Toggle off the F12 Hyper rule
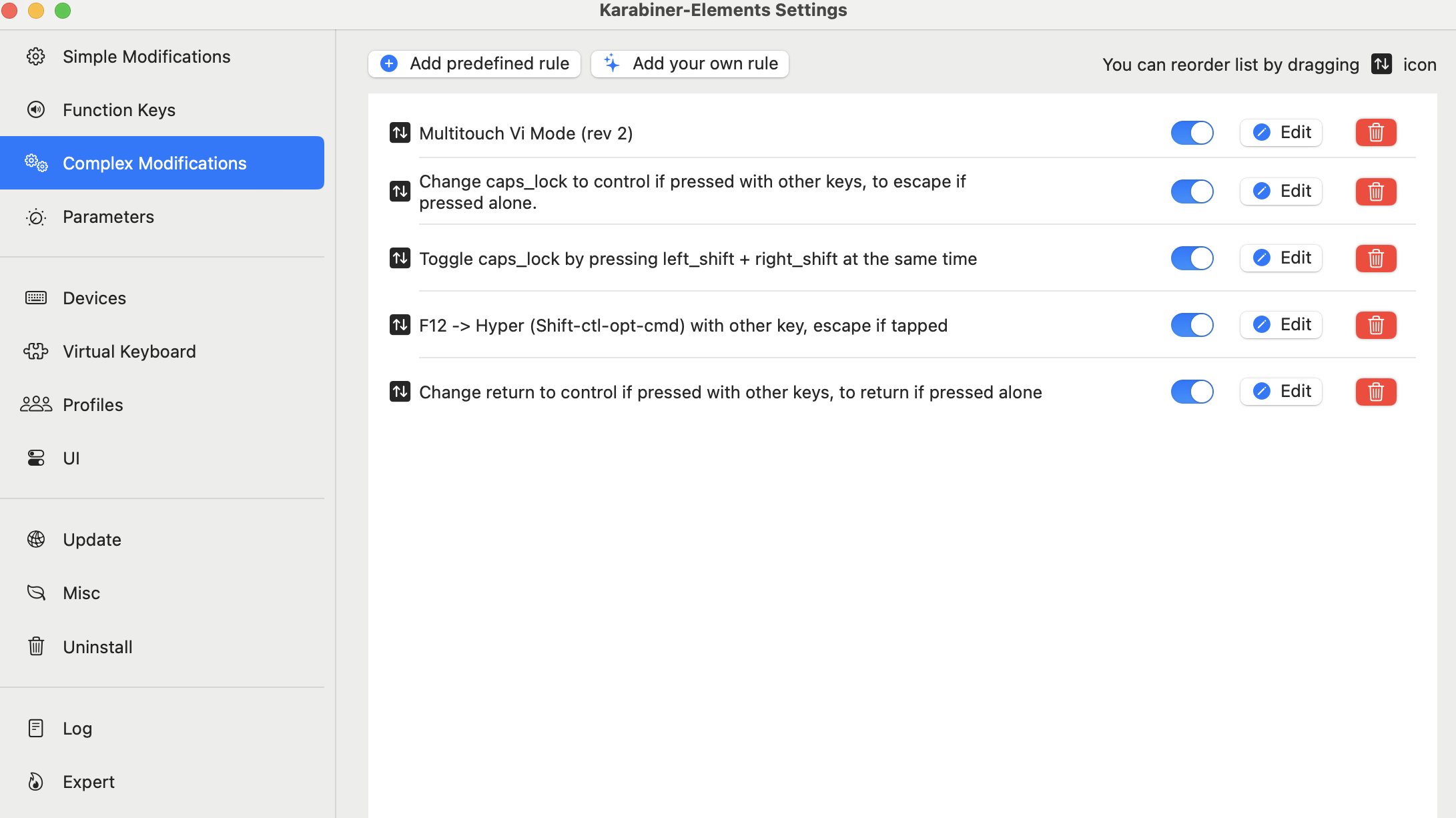This screenshot has height=818, width=1456. (x=1192, y=325)
